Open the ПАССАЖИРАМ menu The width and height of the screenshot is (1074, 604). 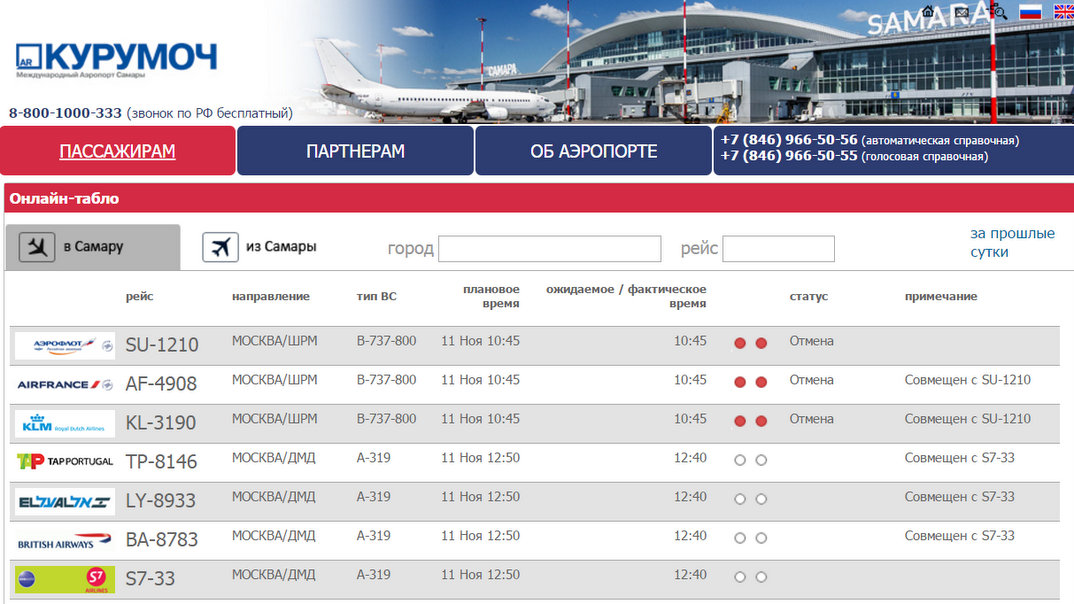117,151
